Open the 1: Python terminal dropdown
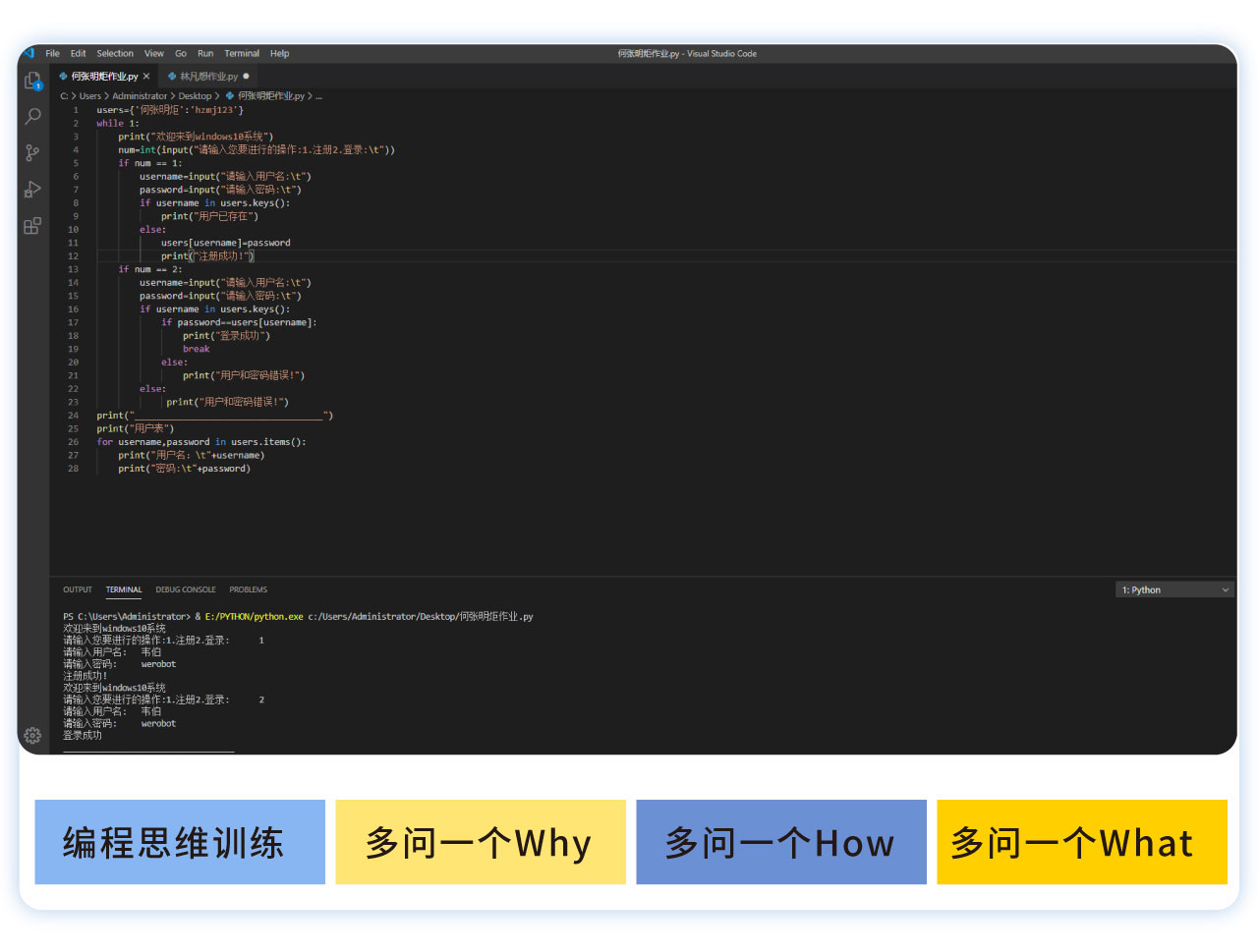 tap(1175, 589)
